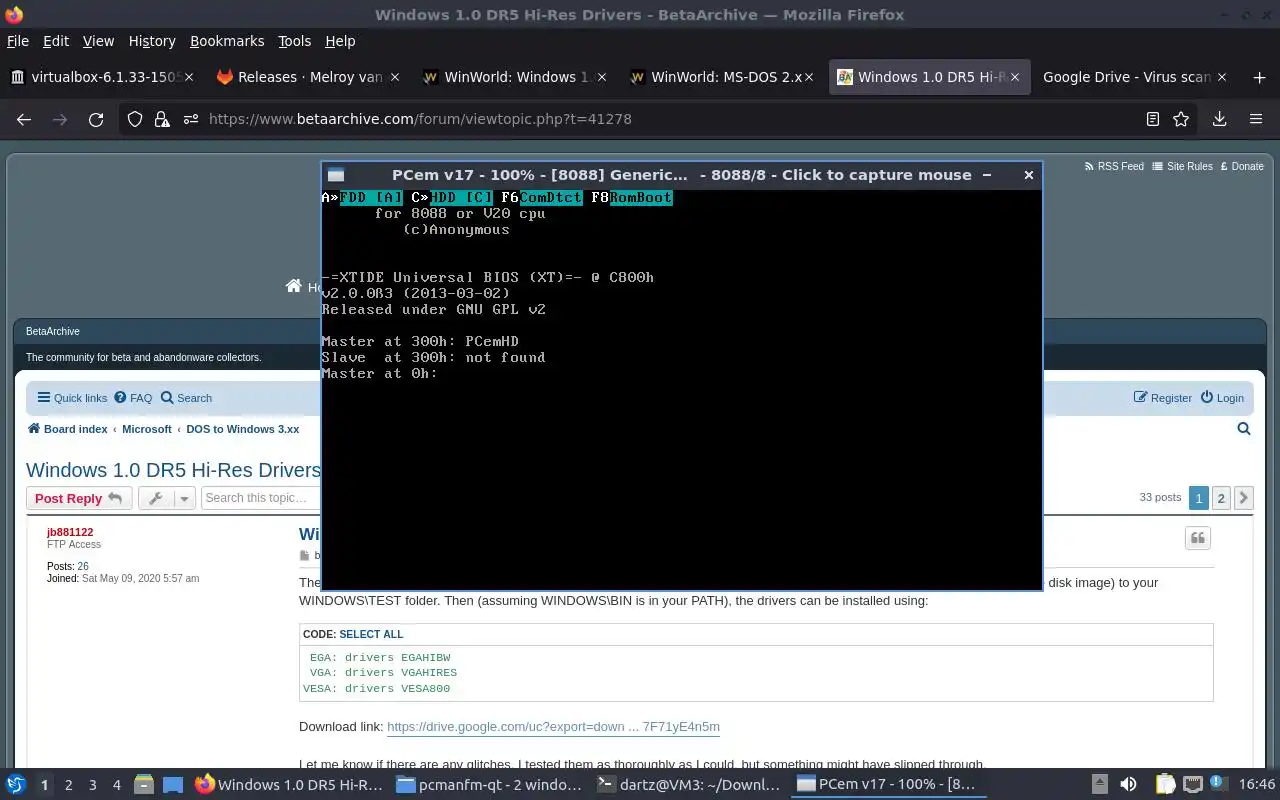
Task: Launch file manager from taskbar
Action: (x=143, y=784)
